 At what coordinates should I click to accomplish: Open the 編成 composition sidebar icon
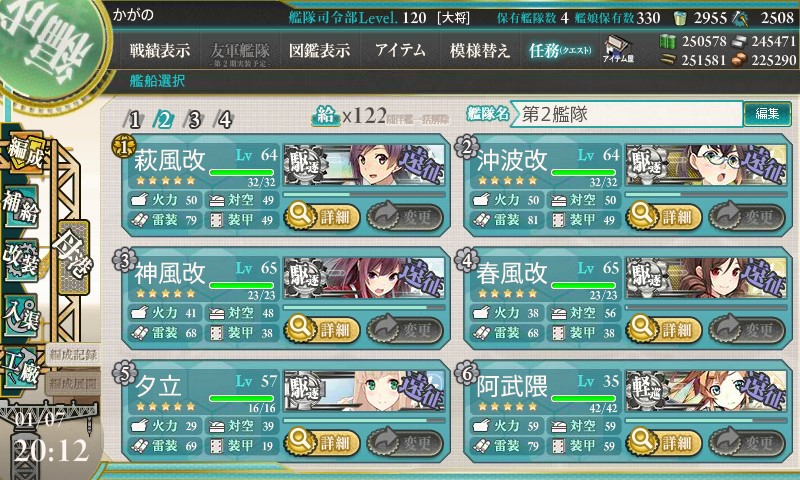click(24, 152)
